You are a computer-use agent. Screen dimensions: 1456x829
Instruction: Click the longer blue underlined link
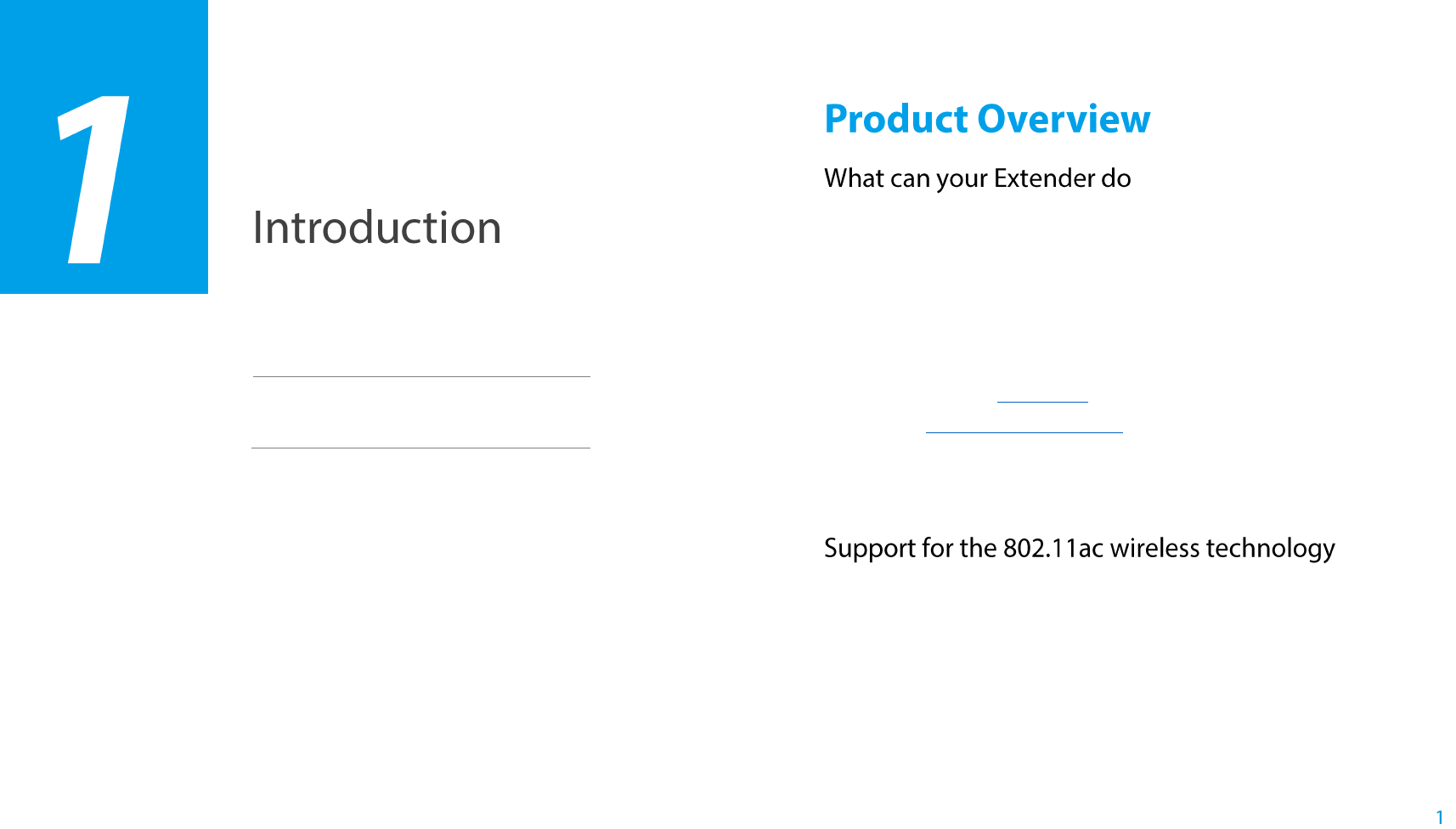pyautogui.click(x=1024, y=431)
